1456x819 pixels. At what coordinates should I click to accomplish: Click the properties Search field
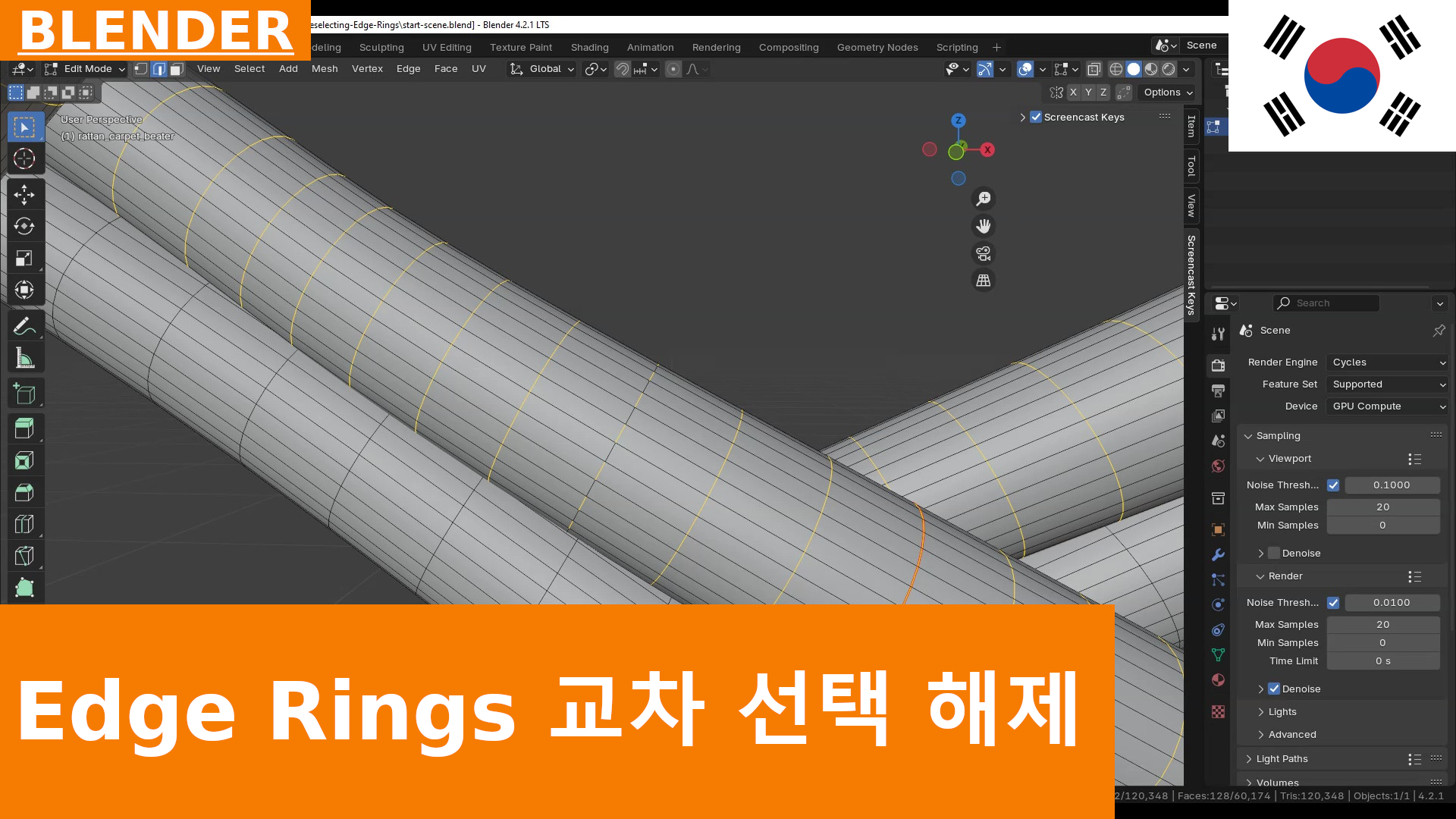pos(1326,303)
